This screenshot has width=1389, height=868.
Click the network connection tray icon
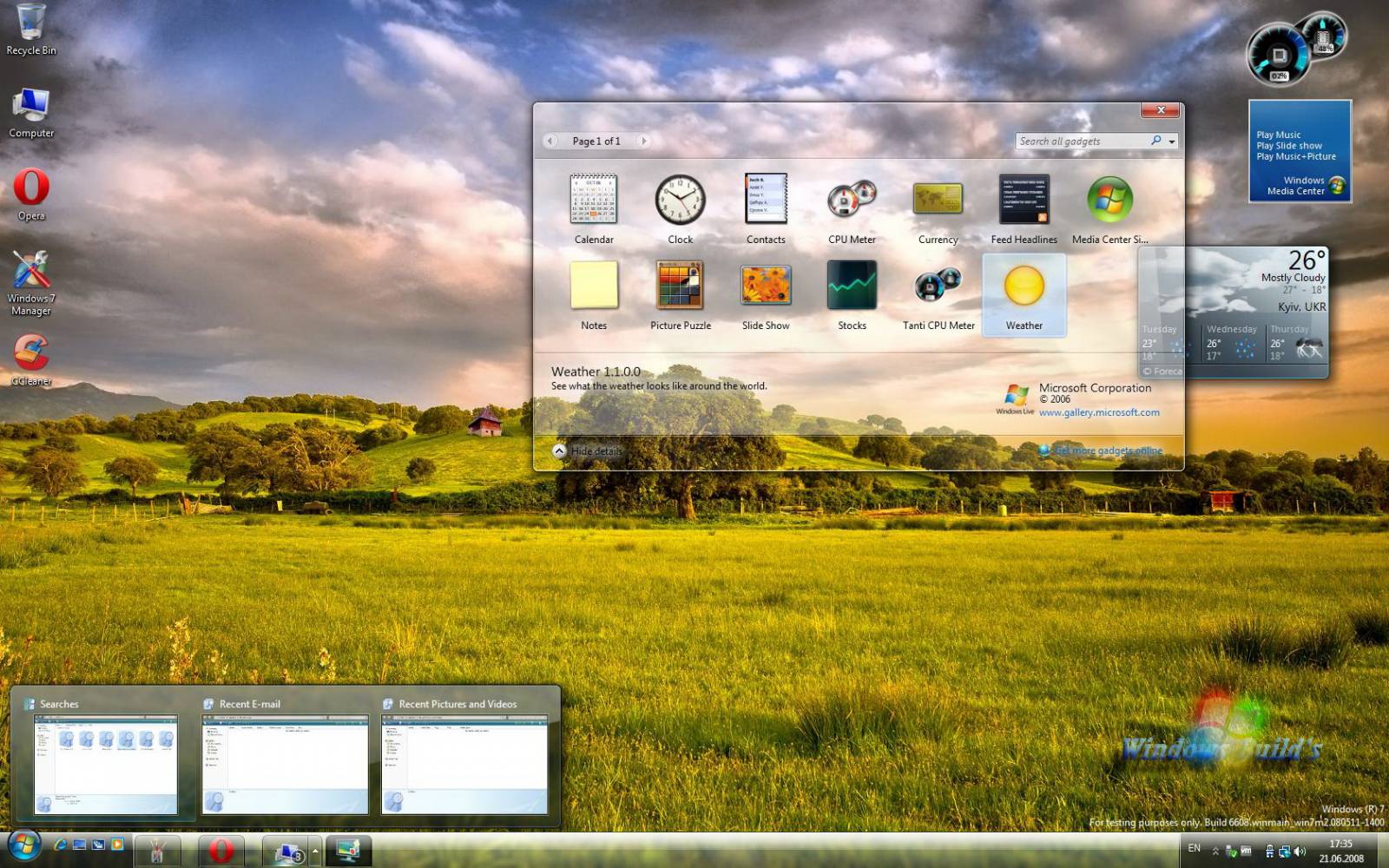point(1285,852)
